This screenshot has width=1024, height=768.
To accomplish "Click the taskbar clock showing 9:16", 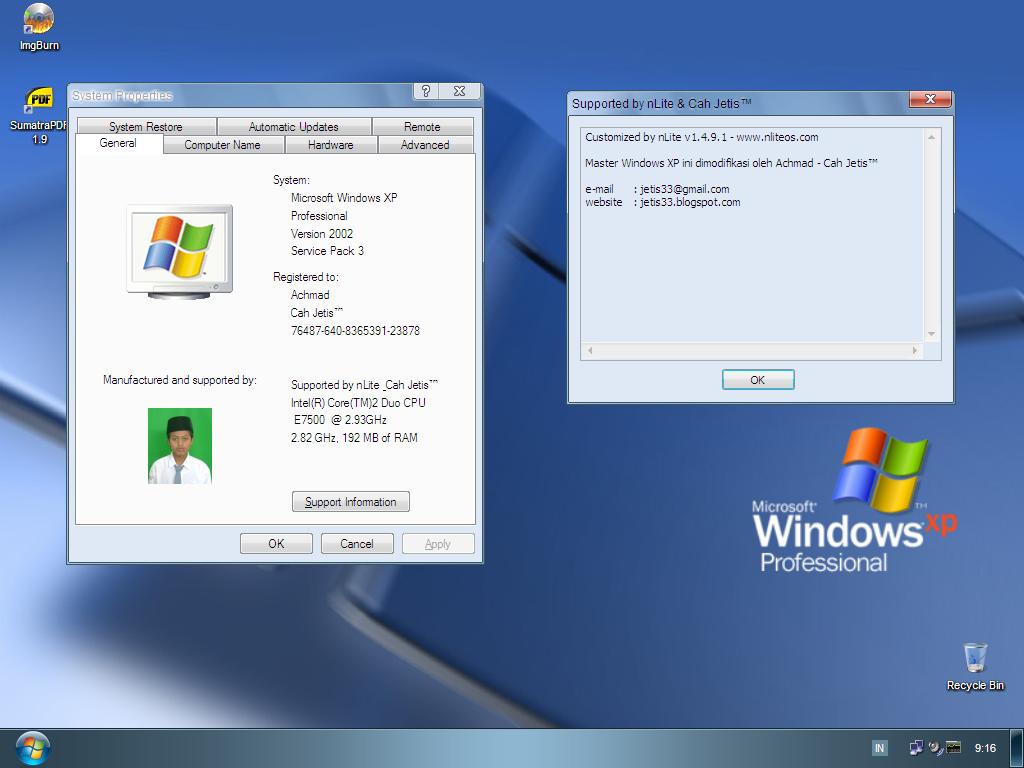I will click(985, 748).
